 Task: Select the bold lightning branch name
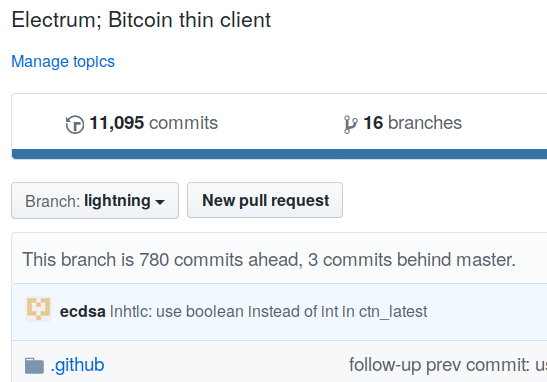click(117, 201)
